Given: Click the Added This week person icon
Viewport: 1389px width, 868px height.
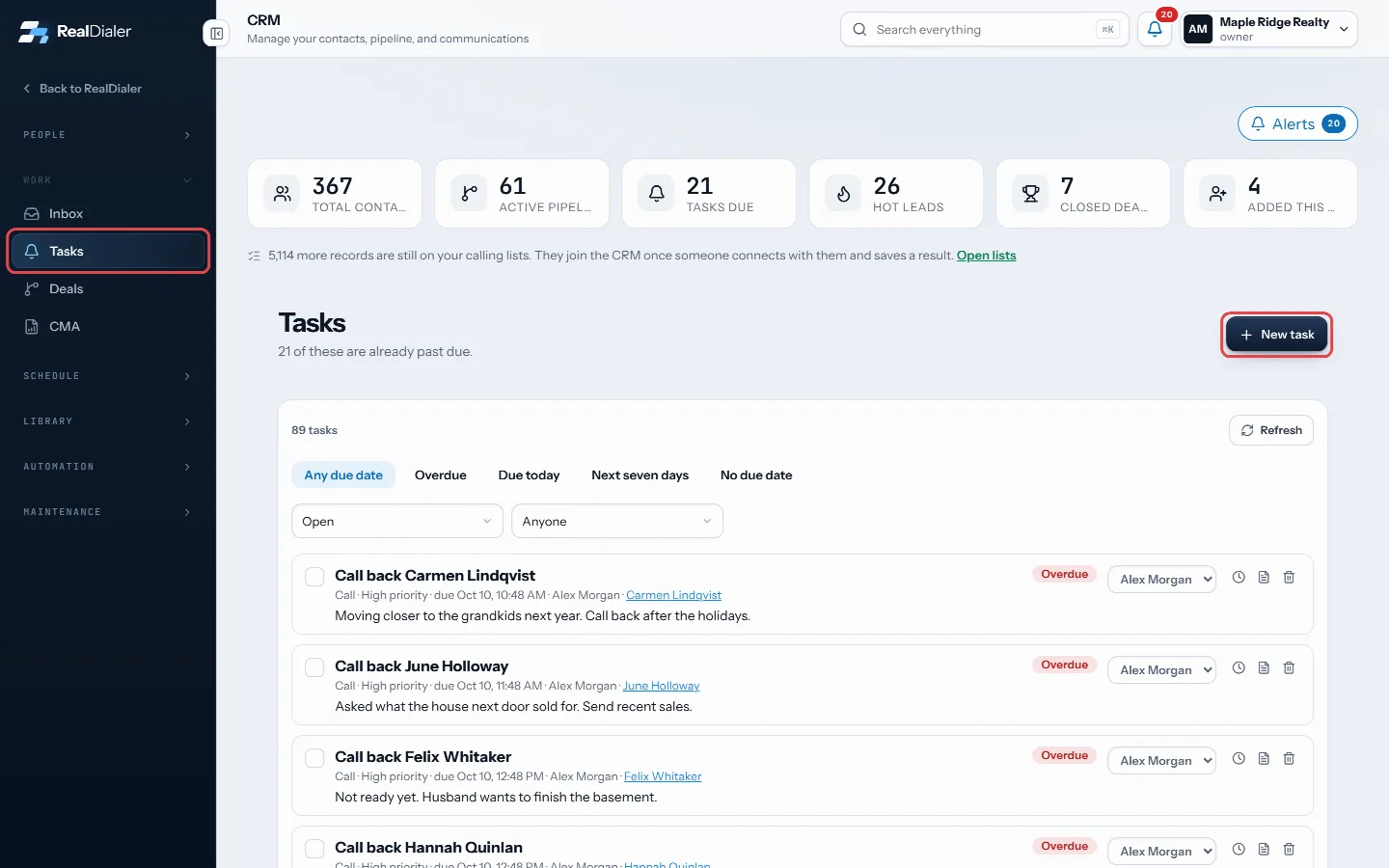Looking at the screenshot, I should (1217, 194).
